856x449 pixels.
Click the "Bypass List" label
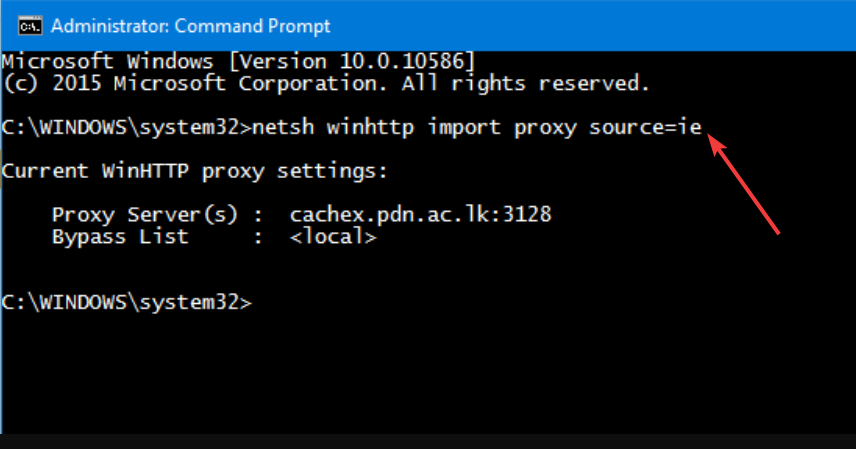120,238
